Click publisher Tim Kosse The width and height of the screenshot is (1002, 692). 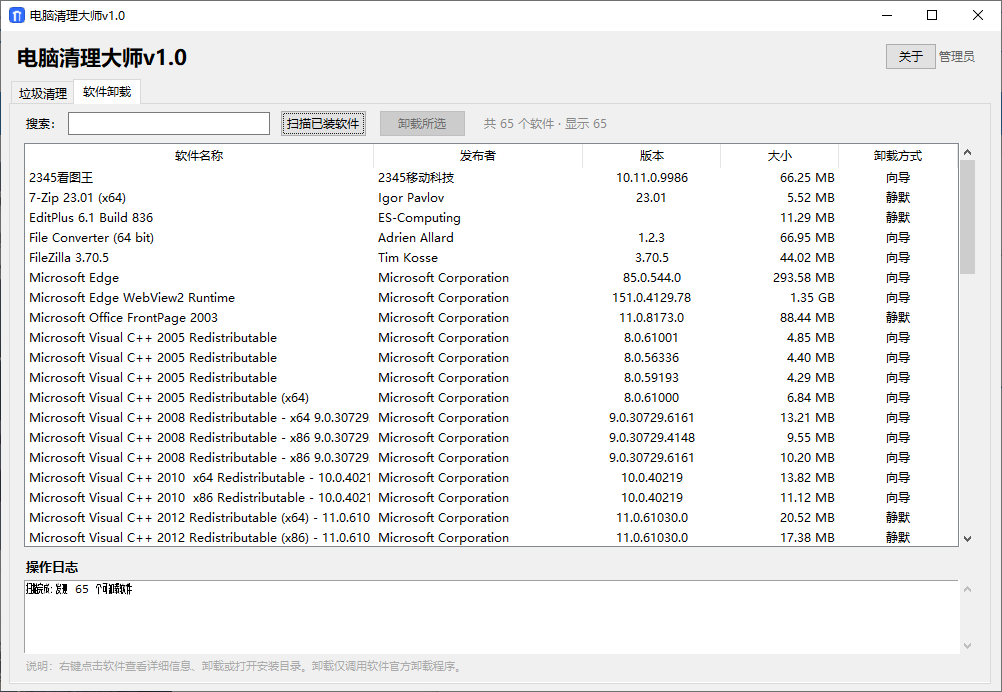click(x=408, y=258)
